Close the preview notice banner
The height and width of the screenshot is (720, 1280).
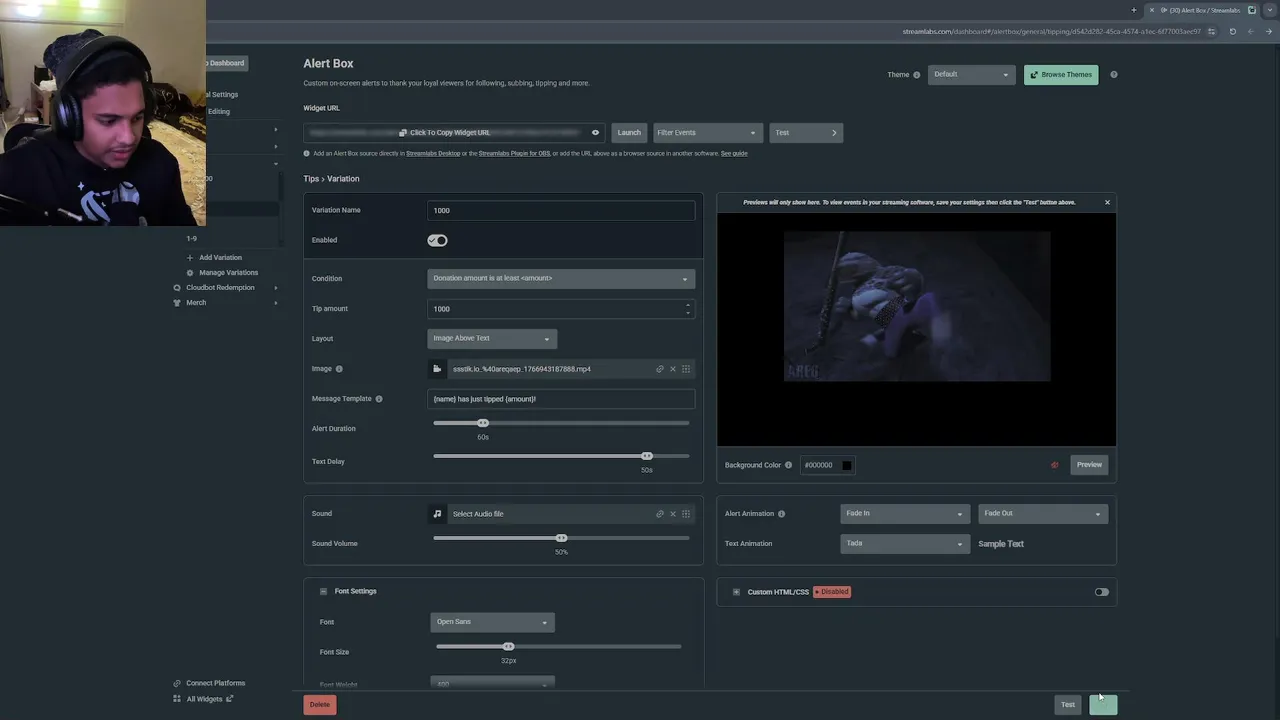click(x=1107, y=203)
